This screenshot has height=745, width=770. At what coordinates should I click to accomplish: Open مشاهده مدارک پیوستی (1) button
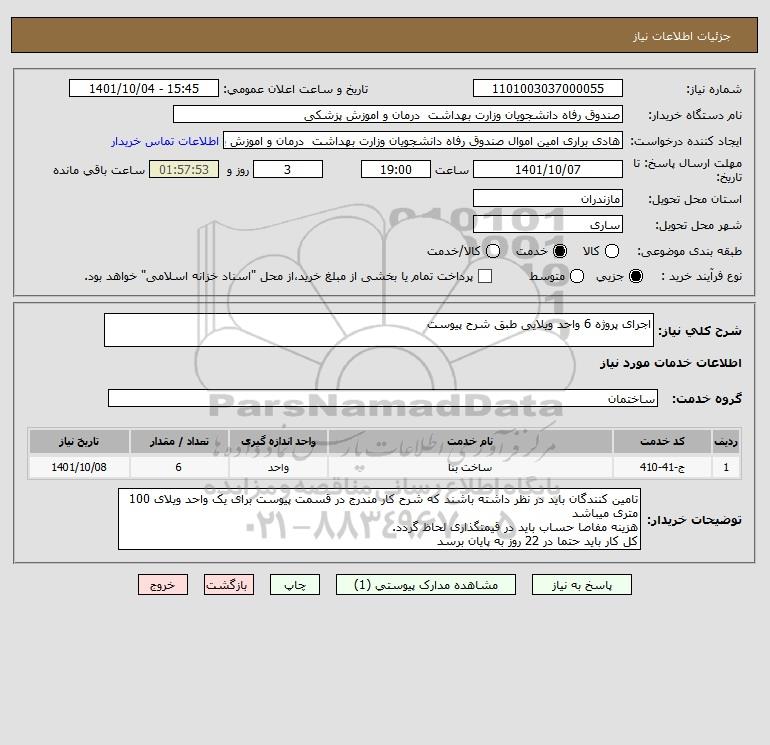[x=426, y=585]
